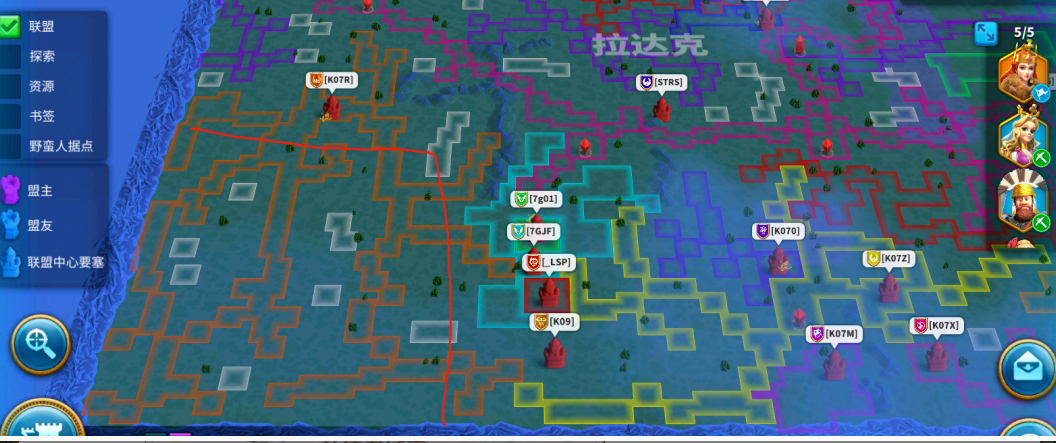Click red crystal marker beside 拉达克 text
Screen dimensions: 1056x443
click(799, 45)
